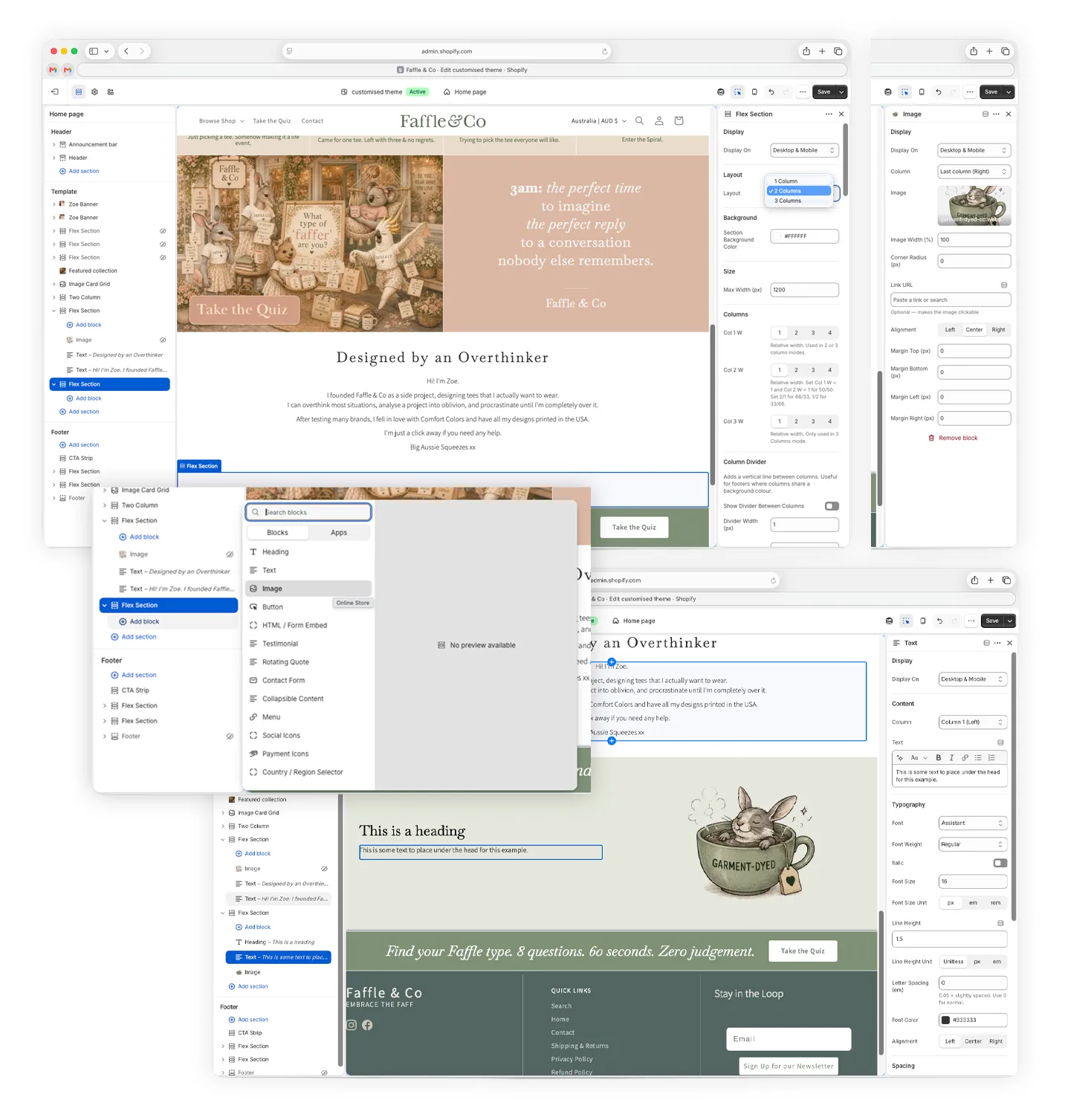Screen dimensions: 1091x1120
Task: Open the Sections panel icon
Action: pos(79,92)
